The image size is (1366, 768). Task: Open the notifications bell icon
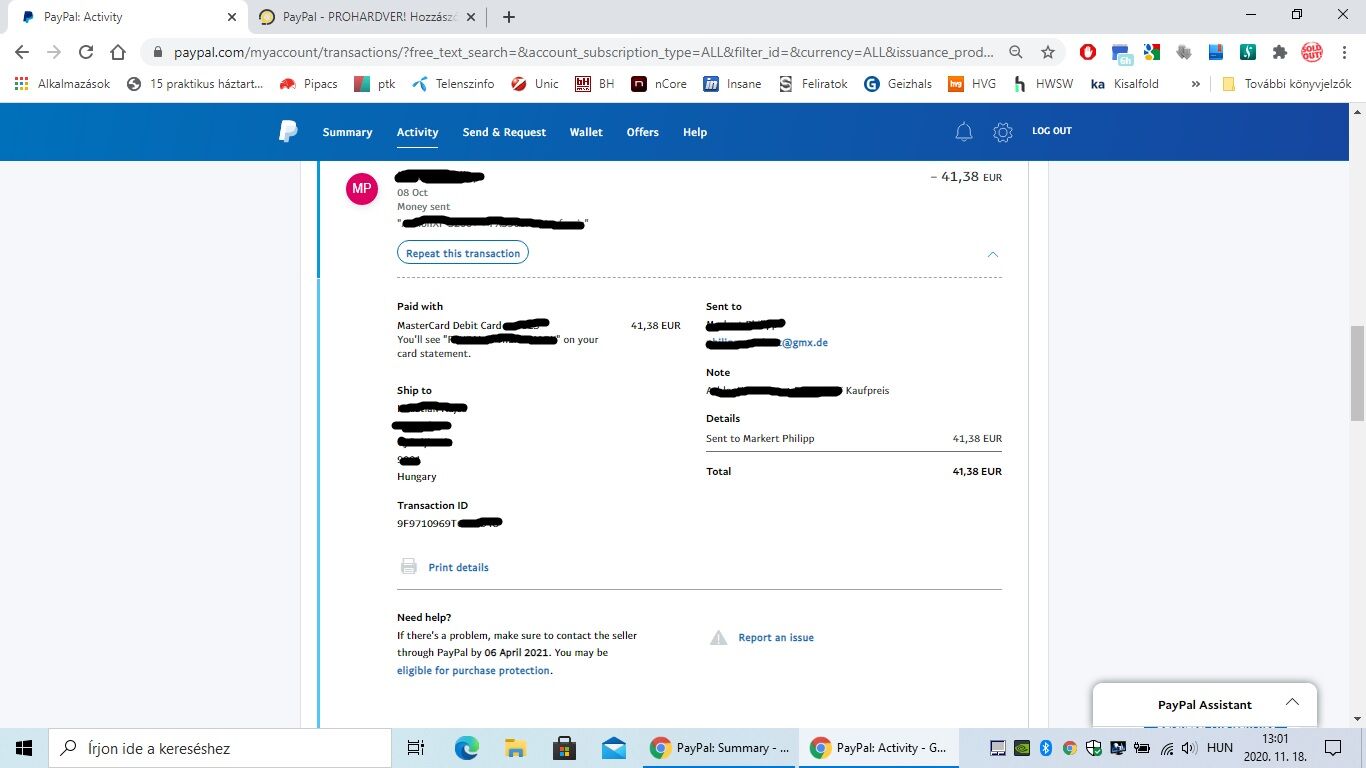[964, 132]
